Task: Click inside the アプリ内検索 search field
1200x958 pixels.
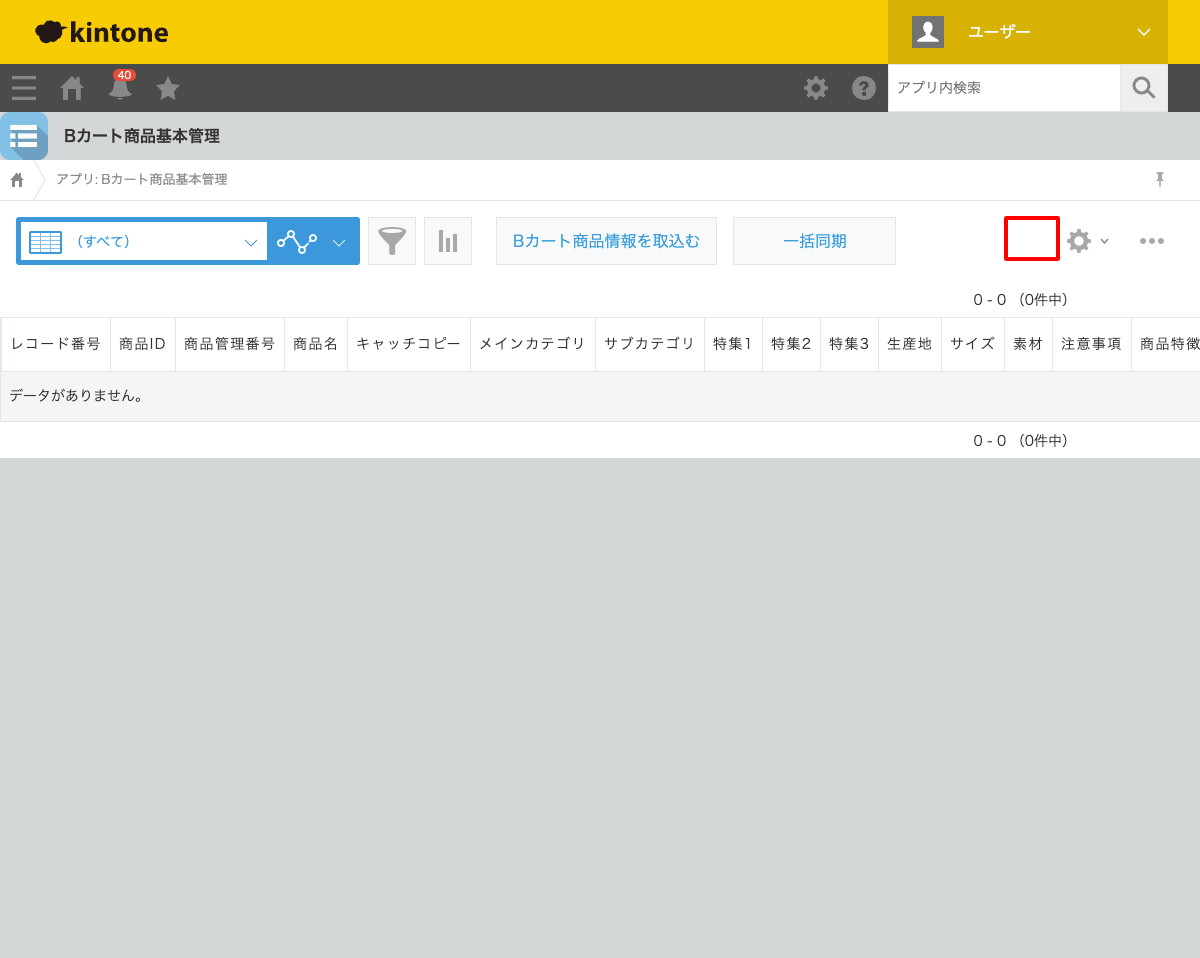Action: 1004,88
